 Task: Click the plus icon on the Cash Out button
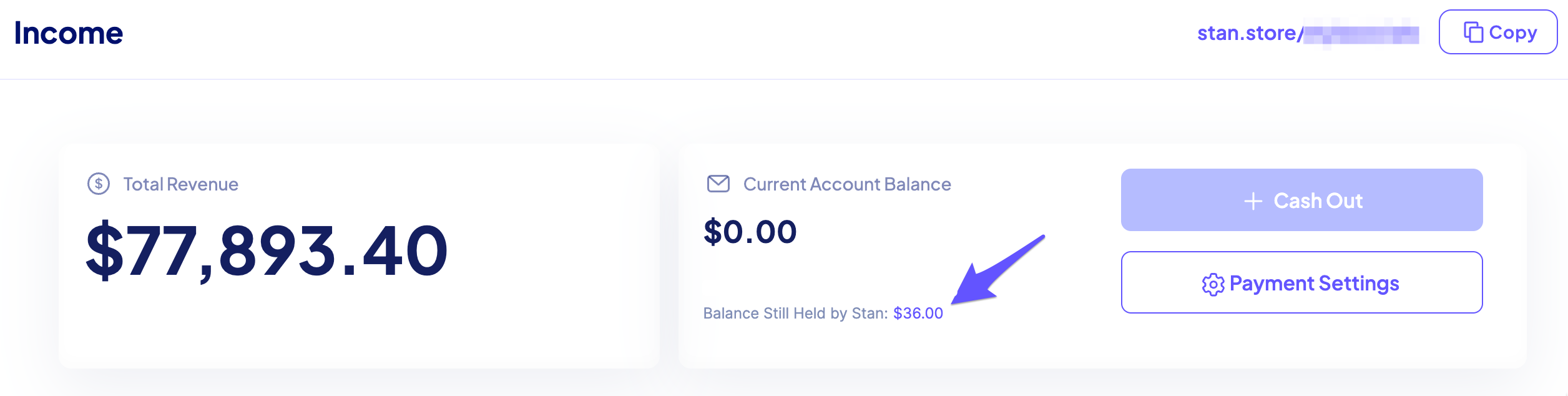(1253, 201)
